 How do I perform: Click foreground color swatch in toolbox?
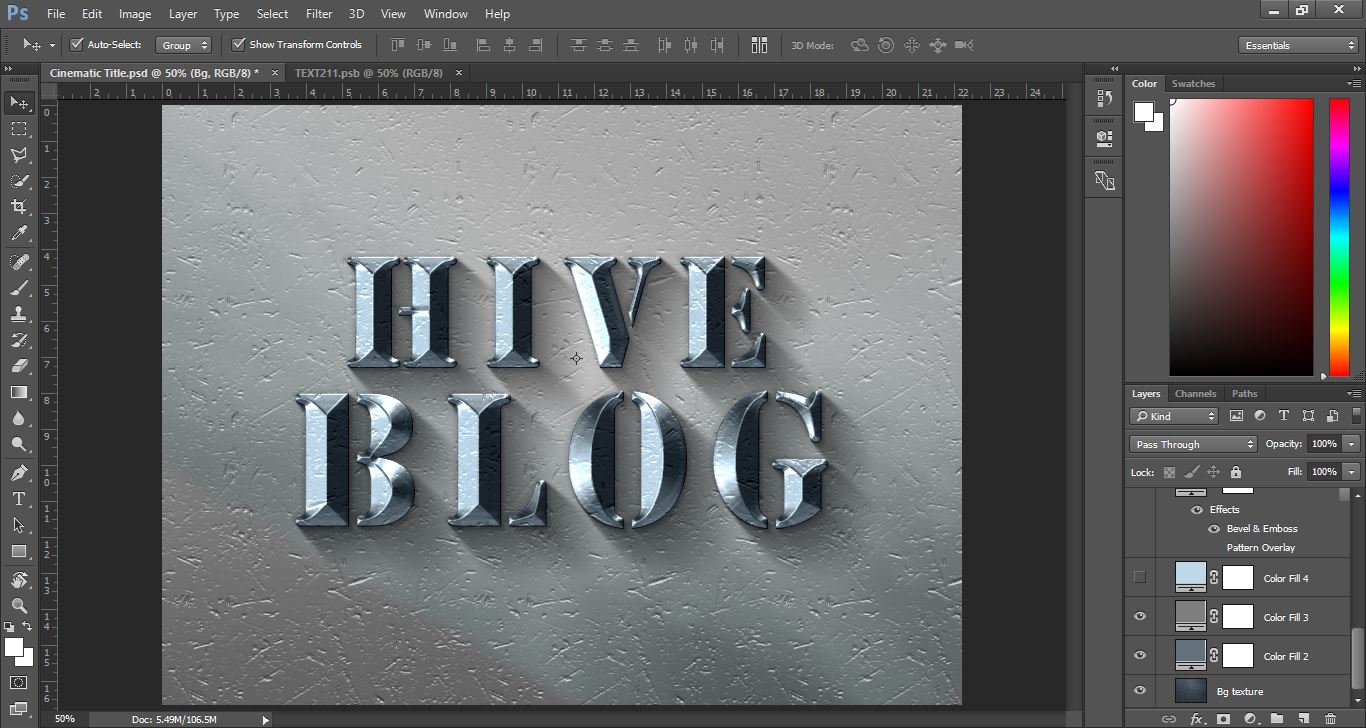click(x=14, y=648)
